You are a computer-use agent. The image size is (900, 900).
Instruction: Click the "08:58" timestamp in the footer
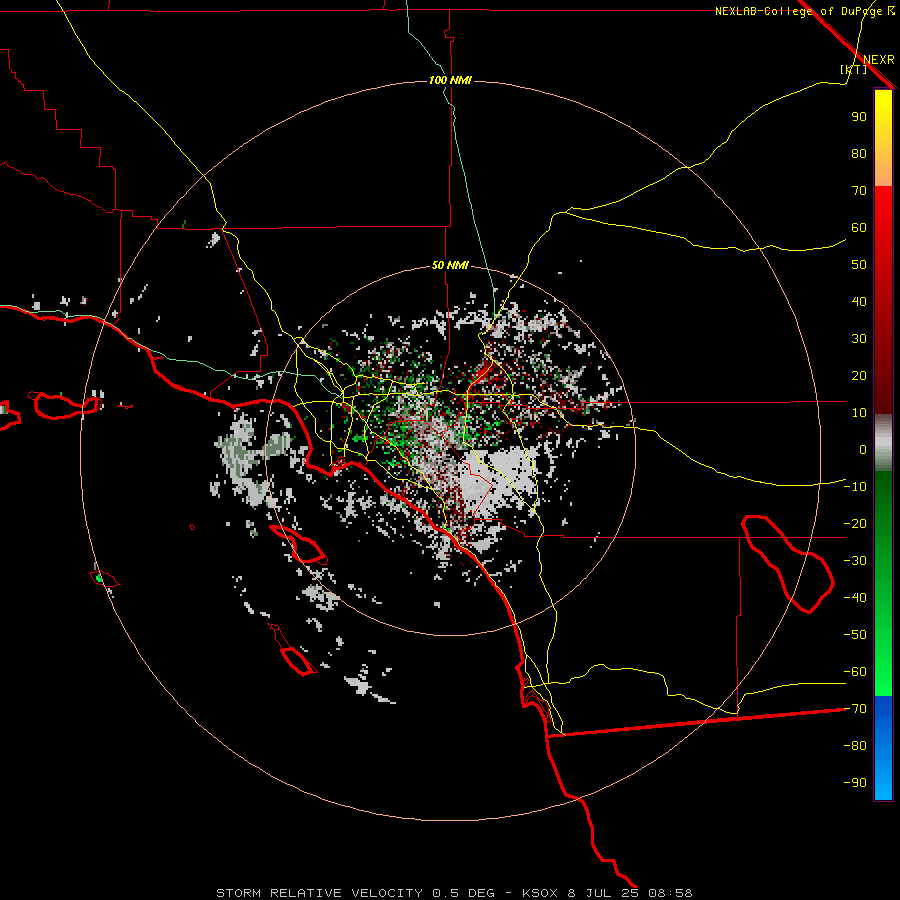(x=670, y=893)
